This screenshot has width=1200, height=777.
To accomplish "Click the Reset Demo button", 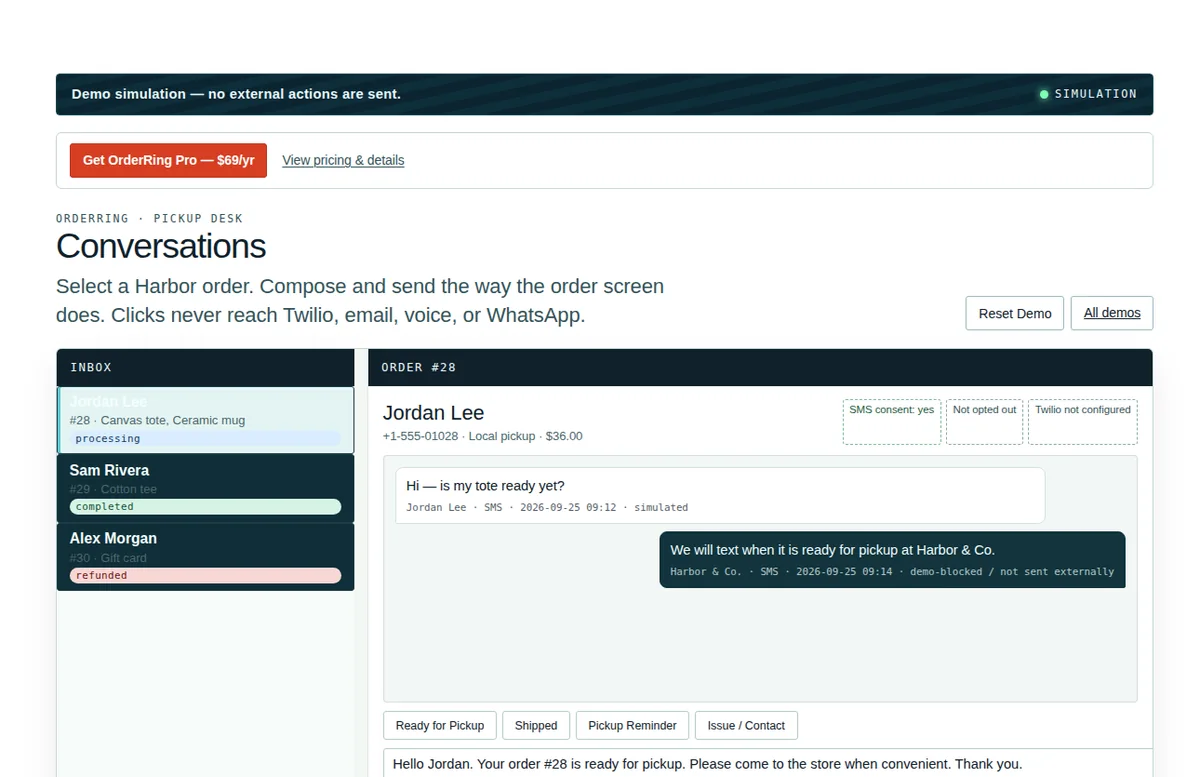I will (x=1015, y=313).
